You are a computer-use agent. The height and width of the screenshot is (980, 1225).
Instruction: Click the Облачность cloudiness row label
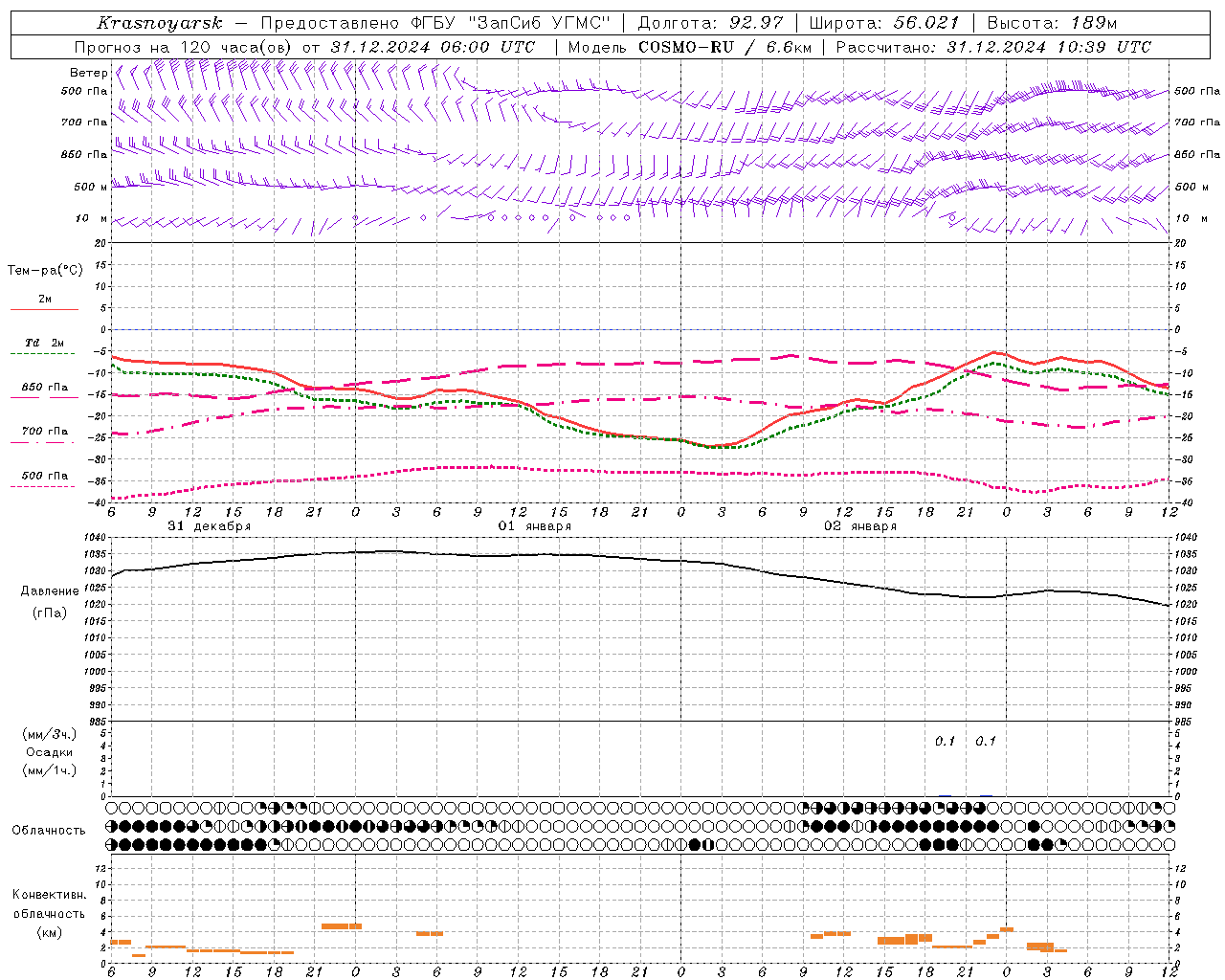[x=49, y=830]
